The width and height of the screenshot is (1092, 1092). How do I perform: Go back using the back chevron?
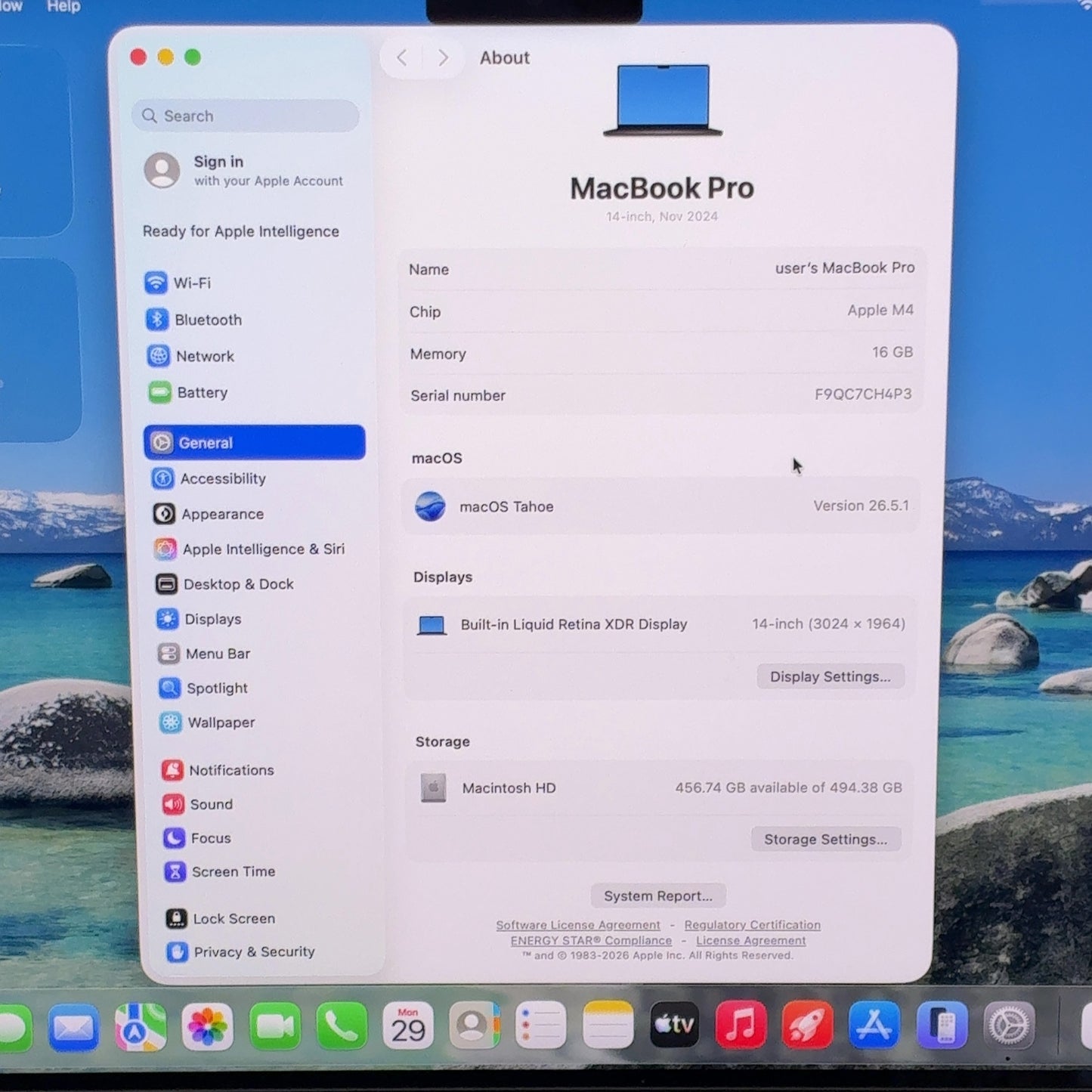tap(402, 57)
